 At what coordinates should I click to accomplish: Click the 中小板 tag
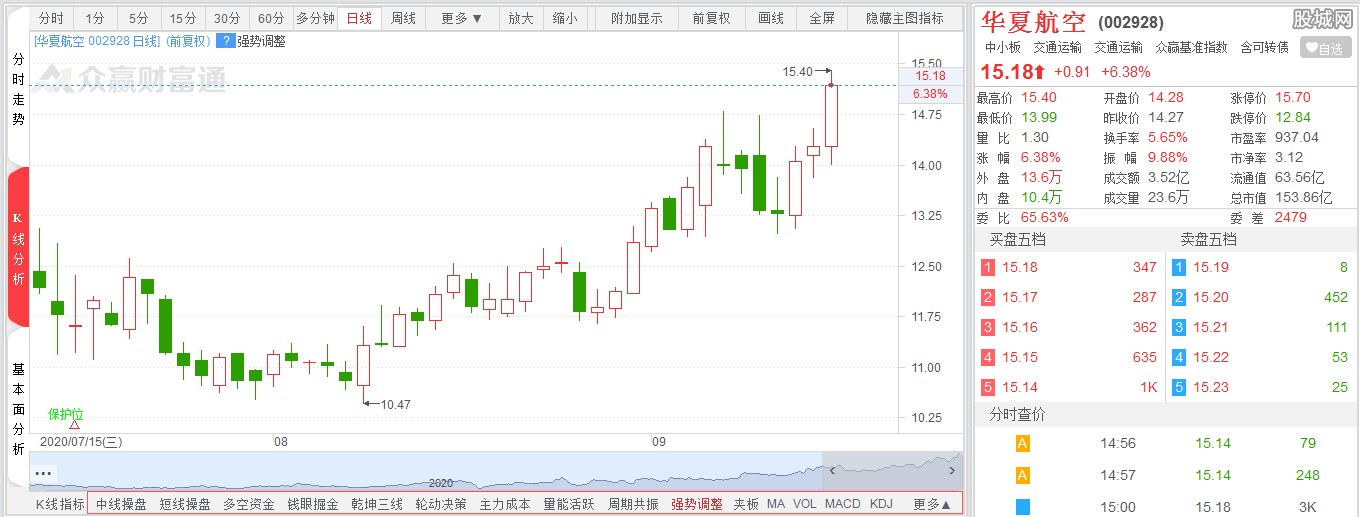[x=1003, y=47]
